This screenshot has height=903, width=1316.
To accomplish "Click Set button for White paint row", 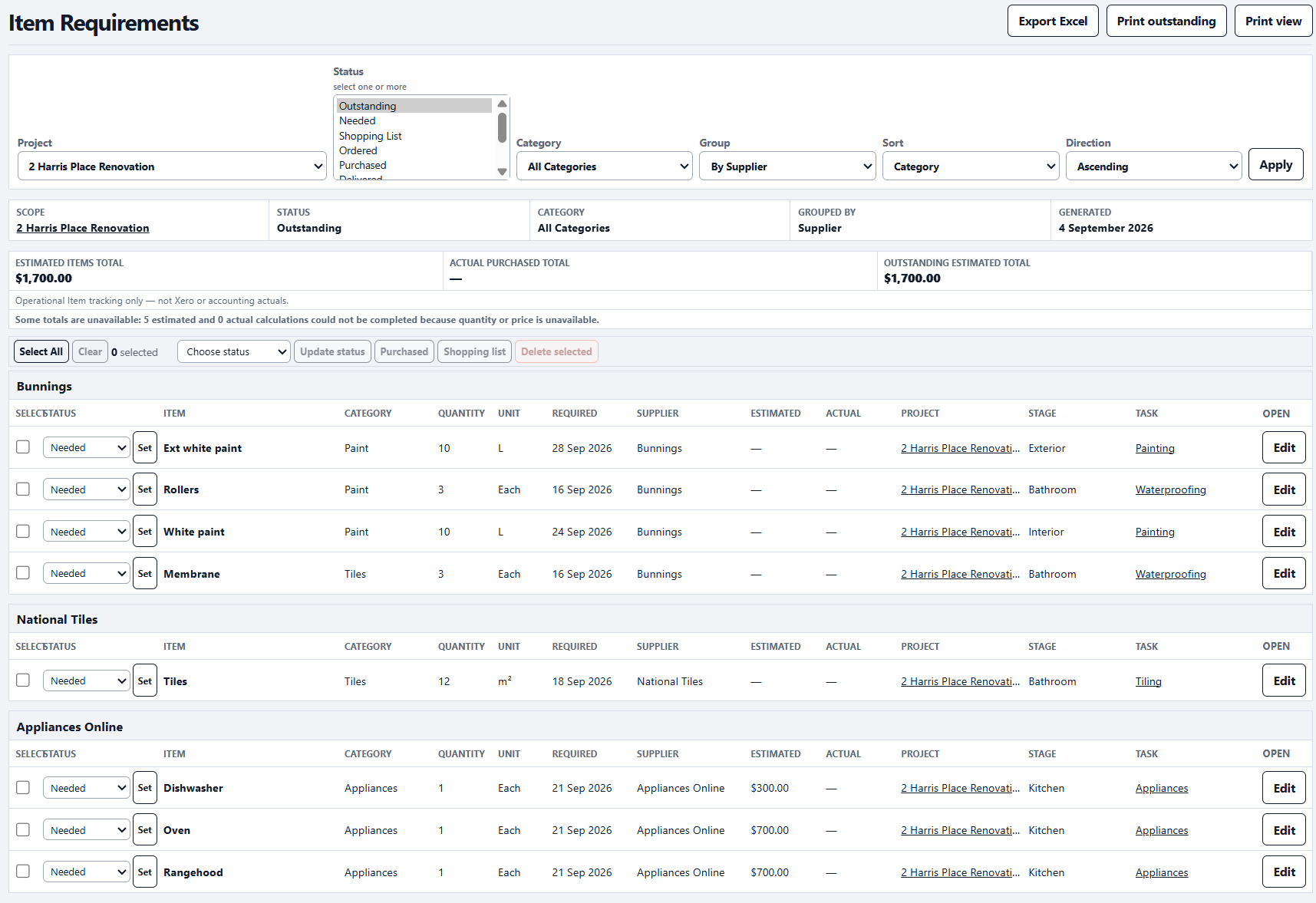I will [145, 531].
